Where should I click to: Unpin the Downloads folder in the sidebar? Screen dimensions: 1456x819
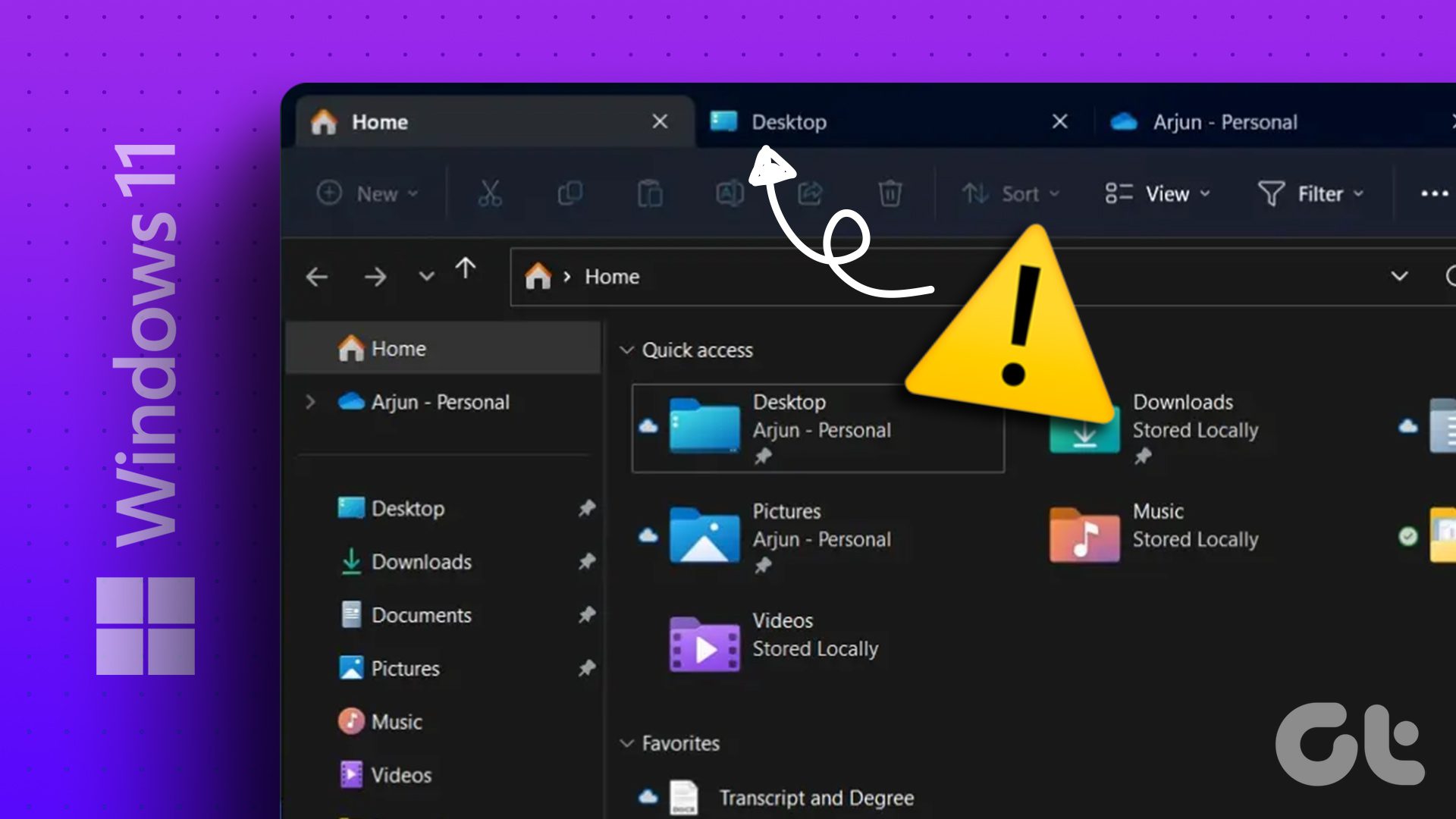587,562
